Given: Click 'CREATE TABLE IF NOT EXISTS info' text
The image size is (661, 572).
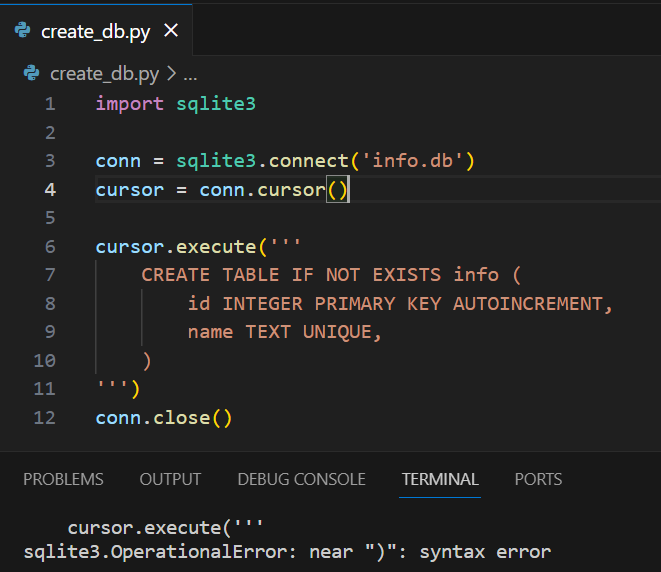Looking at the screenshot, I should [320, 275].
